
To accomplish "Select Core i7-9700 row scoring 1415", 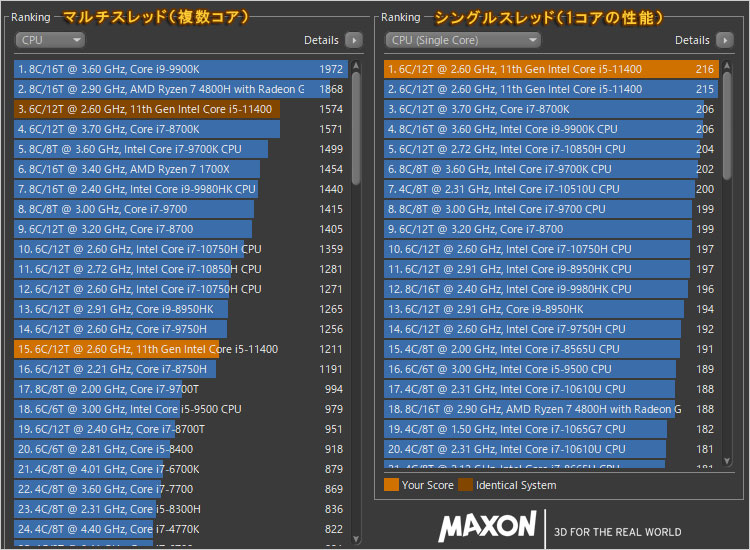I will coord(181,209).
